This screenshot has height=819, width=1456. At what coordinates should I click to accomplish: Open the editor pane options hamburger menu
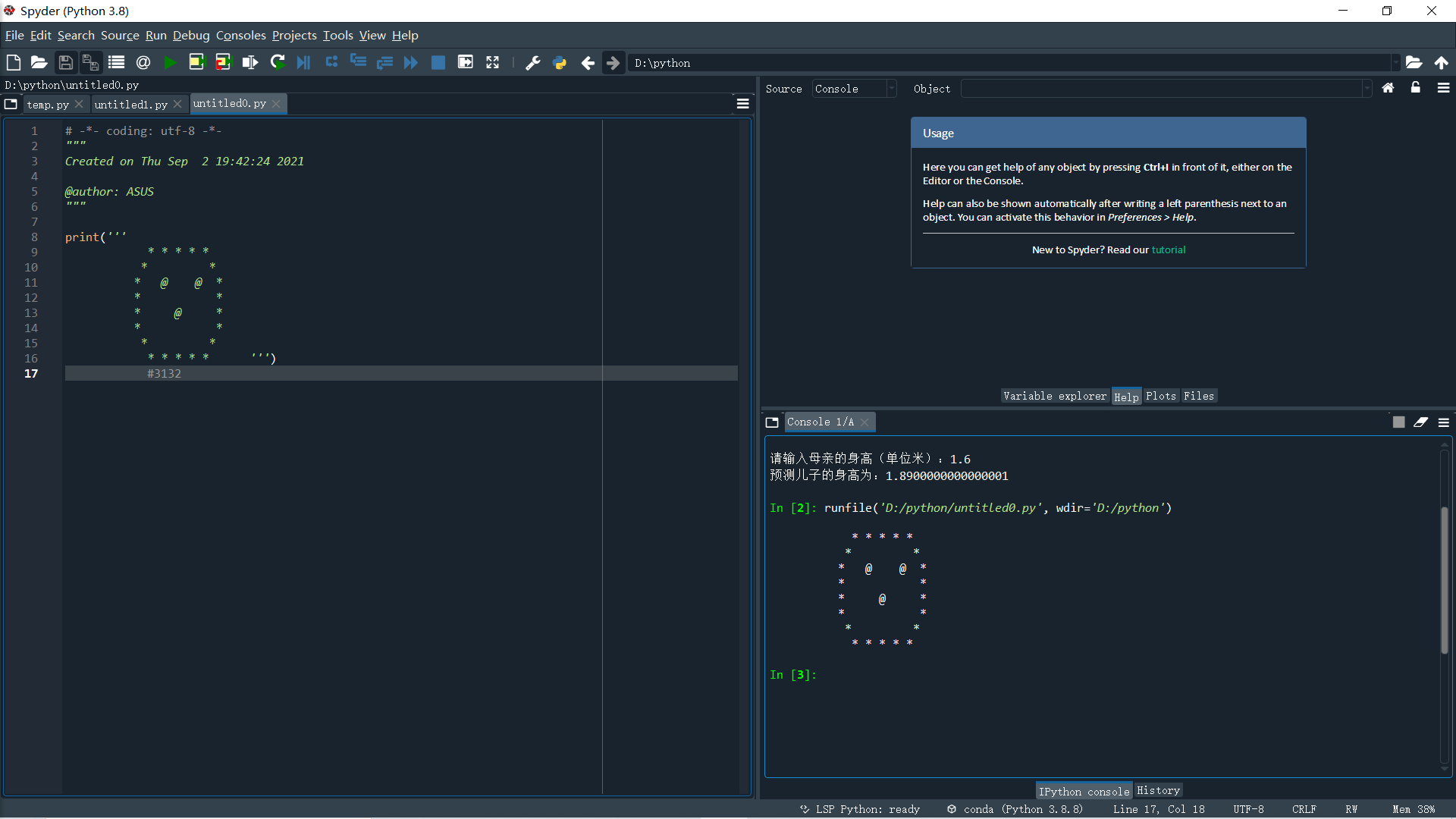(743, 104)
